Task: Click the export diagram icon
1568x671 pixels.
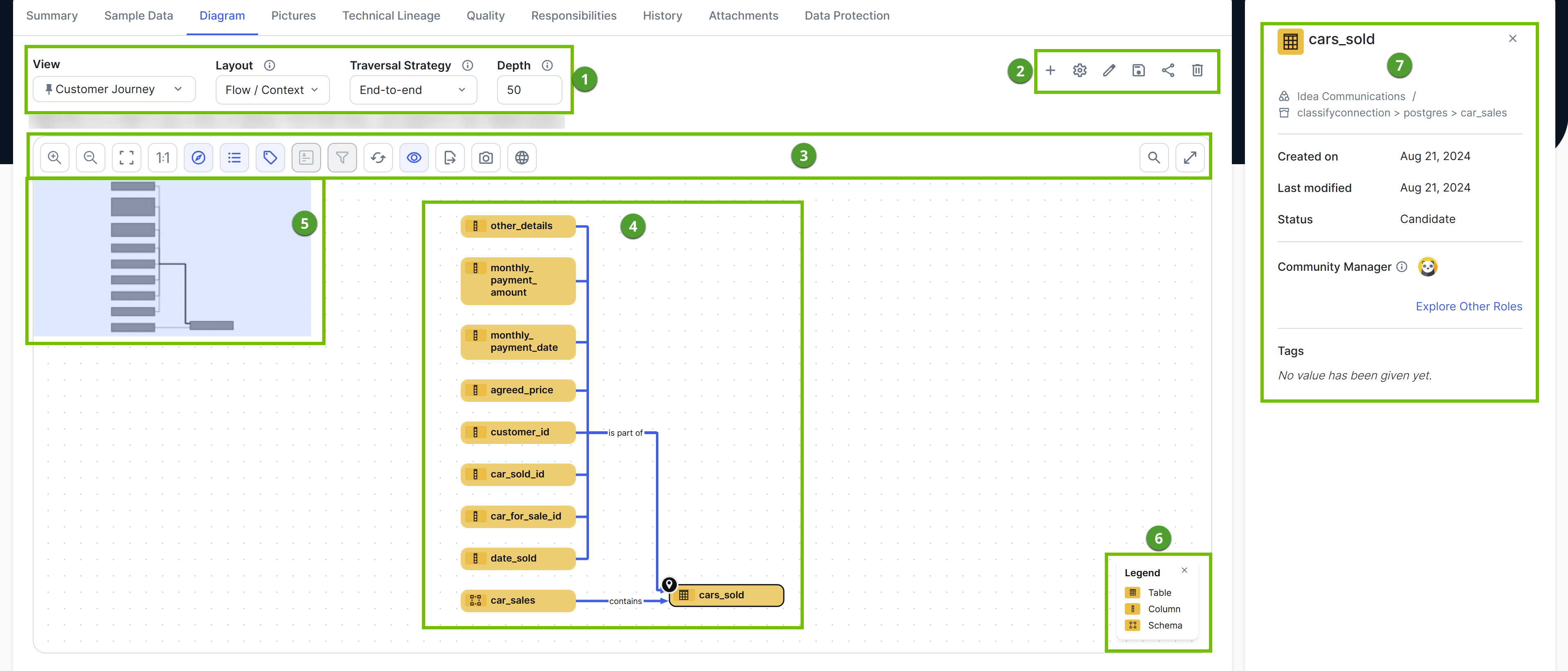Action: point(450,157)
